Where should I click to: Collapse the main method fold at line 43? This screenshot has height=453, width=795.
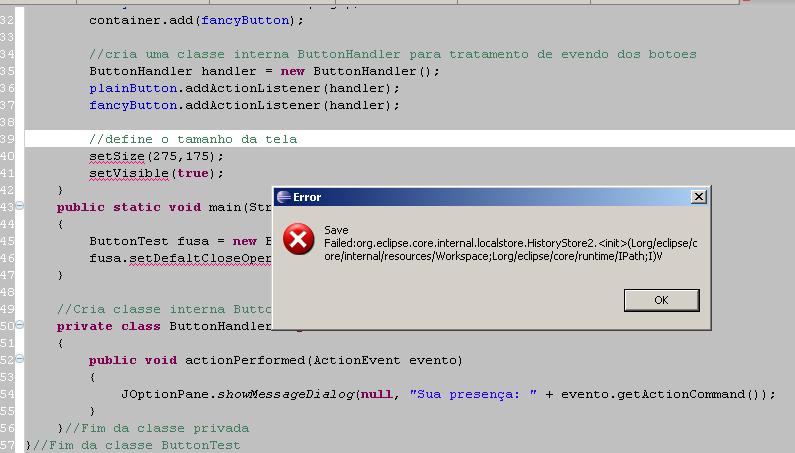tap(19, 205)
